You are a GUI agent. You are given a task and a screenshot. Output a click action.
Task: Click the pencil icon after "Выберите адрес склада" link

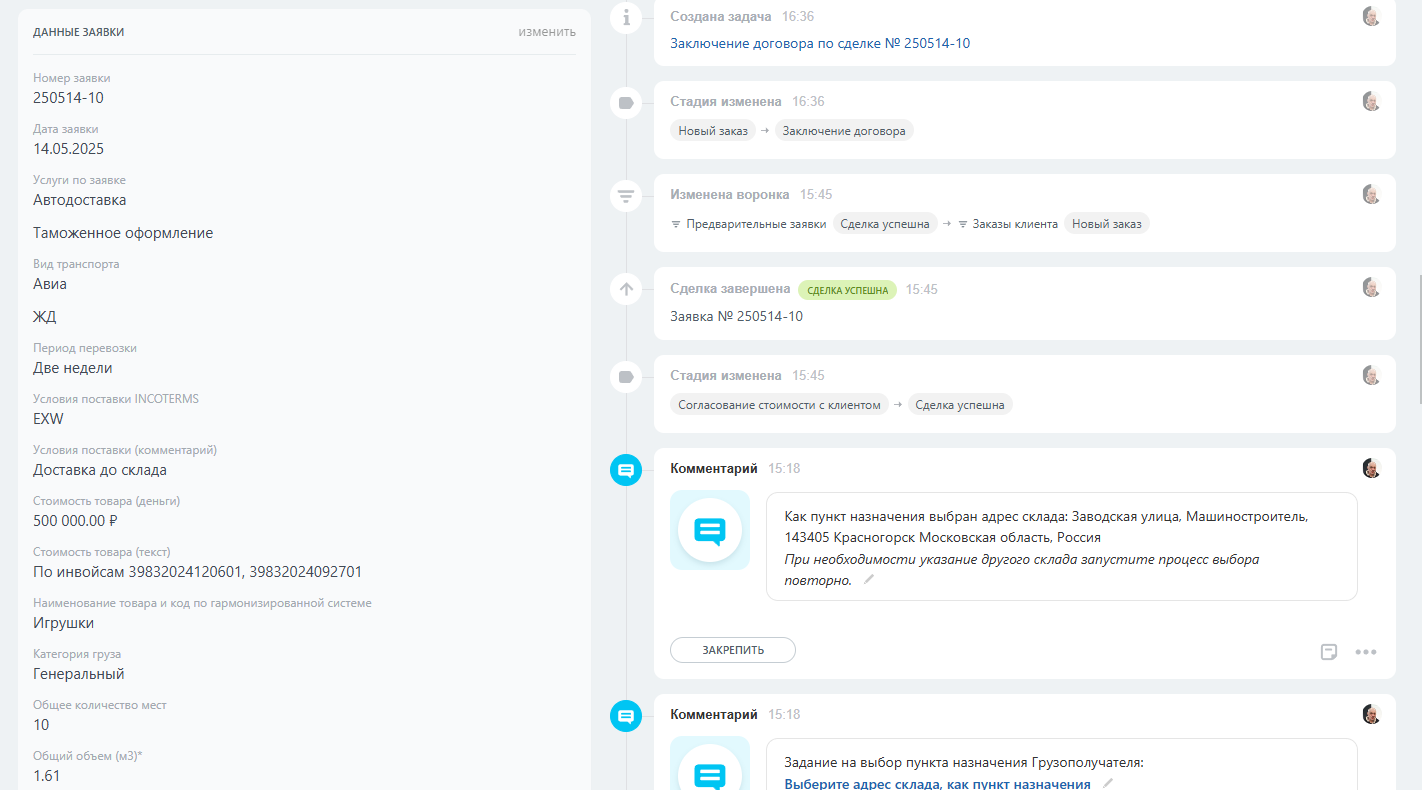(x=1107, y=784)
